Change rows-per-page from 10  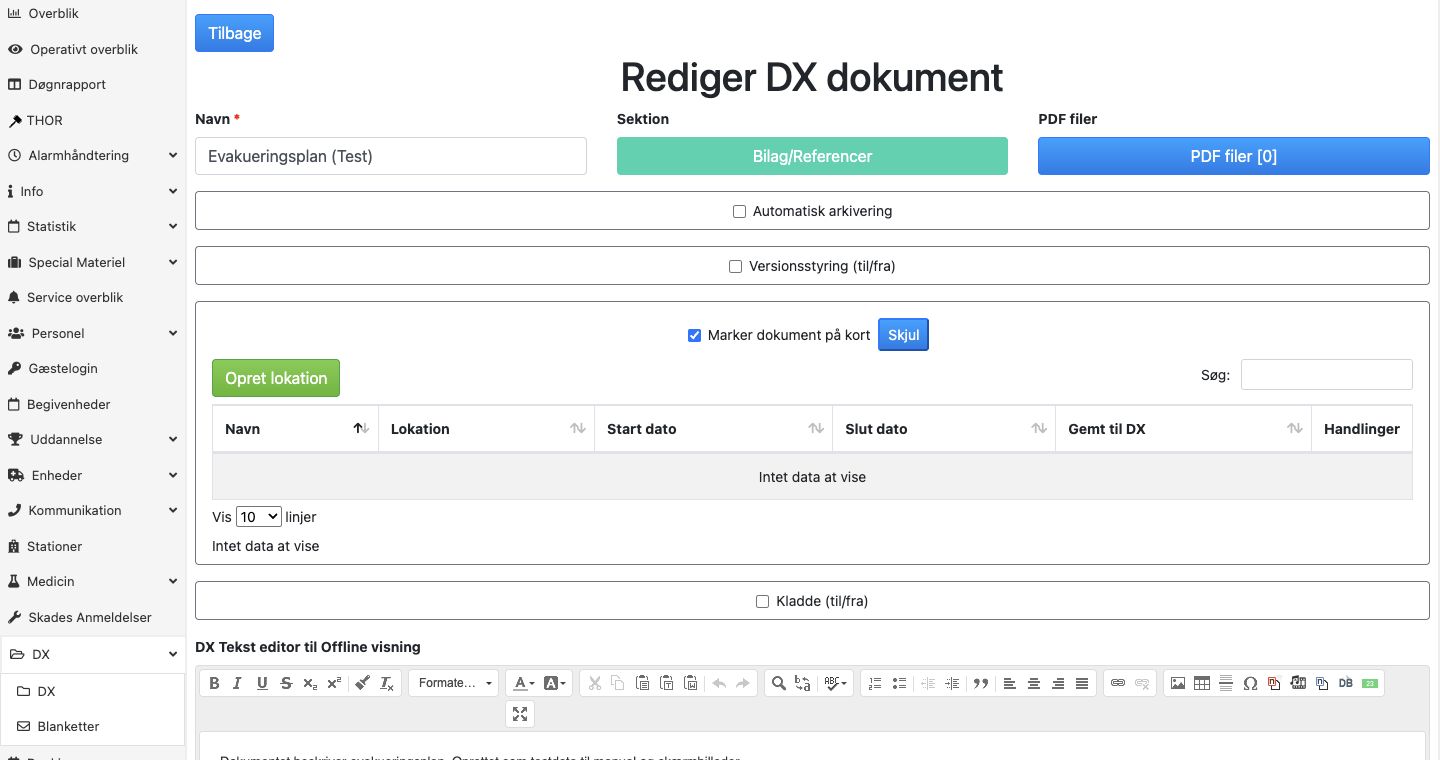[x=258, y=517]
